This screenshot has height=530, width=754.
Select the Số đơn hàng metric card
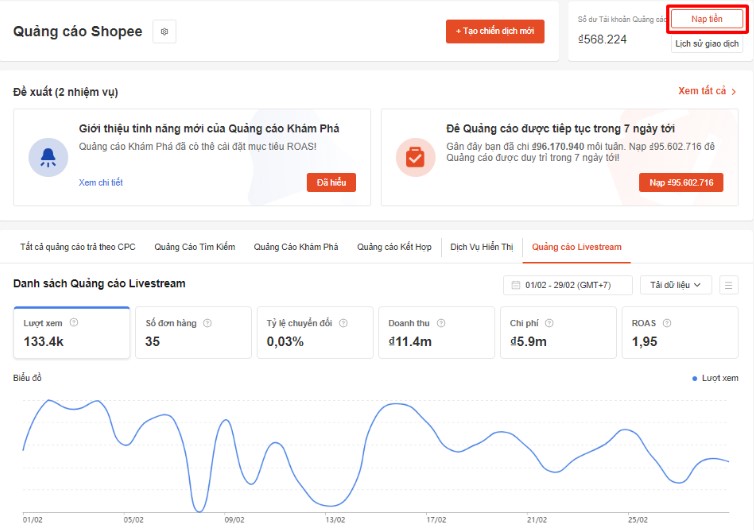[193, 332]
